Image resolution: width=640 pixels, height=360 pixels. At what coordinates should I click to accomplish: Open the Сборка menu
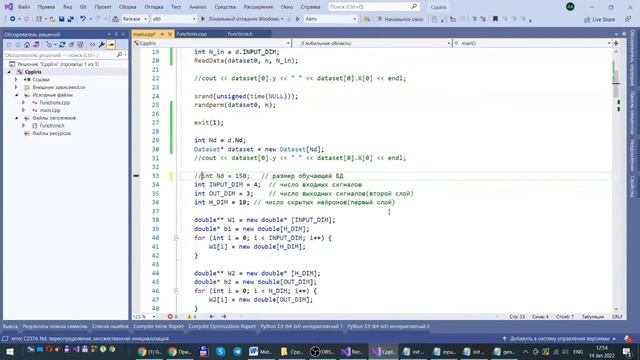point(127,7)
